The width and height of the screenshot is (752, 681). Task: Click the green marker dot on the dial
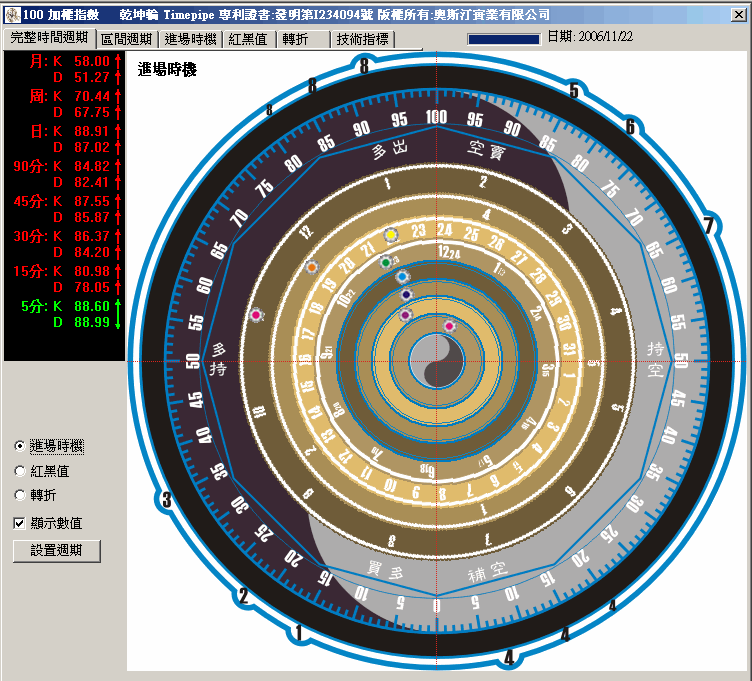(386, 262)
